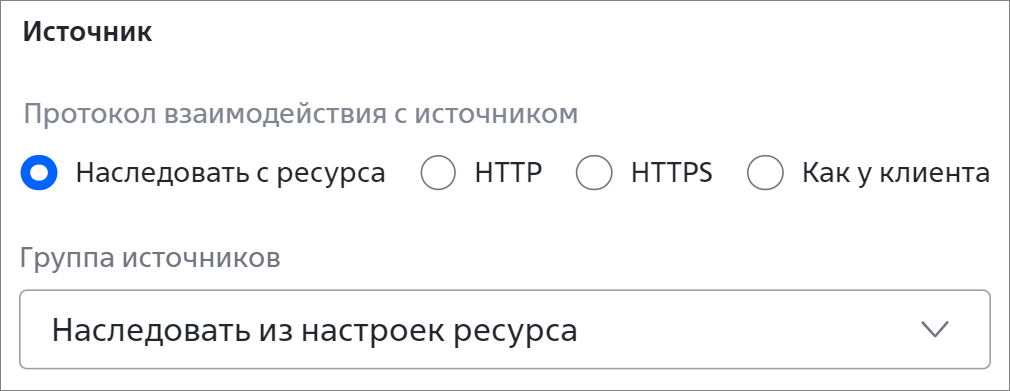Expand the source group list via the down arrow

click(x=935, y=329)
